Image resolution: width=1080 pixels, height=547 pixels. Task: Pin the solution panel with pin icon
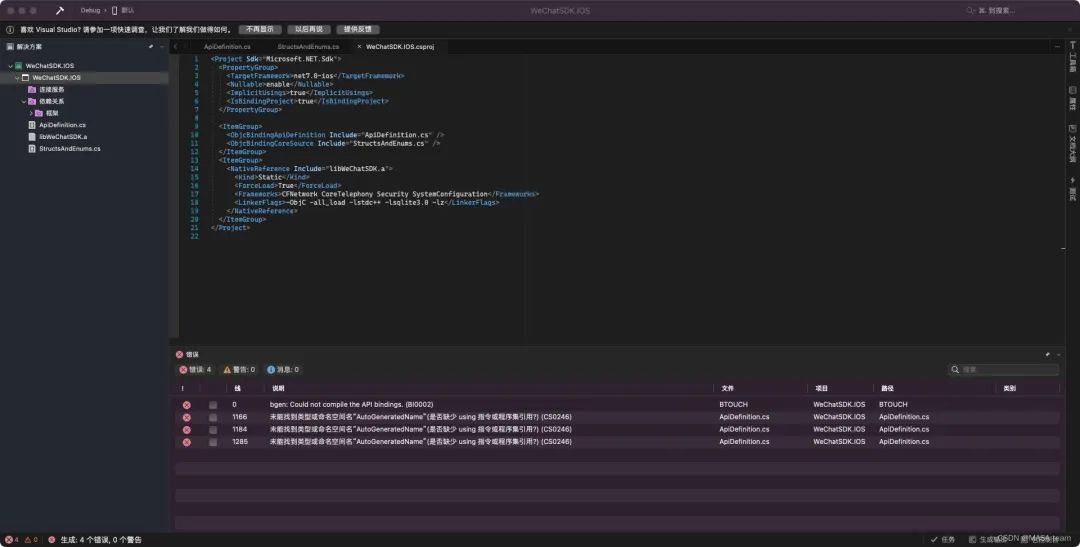[151, 47]
